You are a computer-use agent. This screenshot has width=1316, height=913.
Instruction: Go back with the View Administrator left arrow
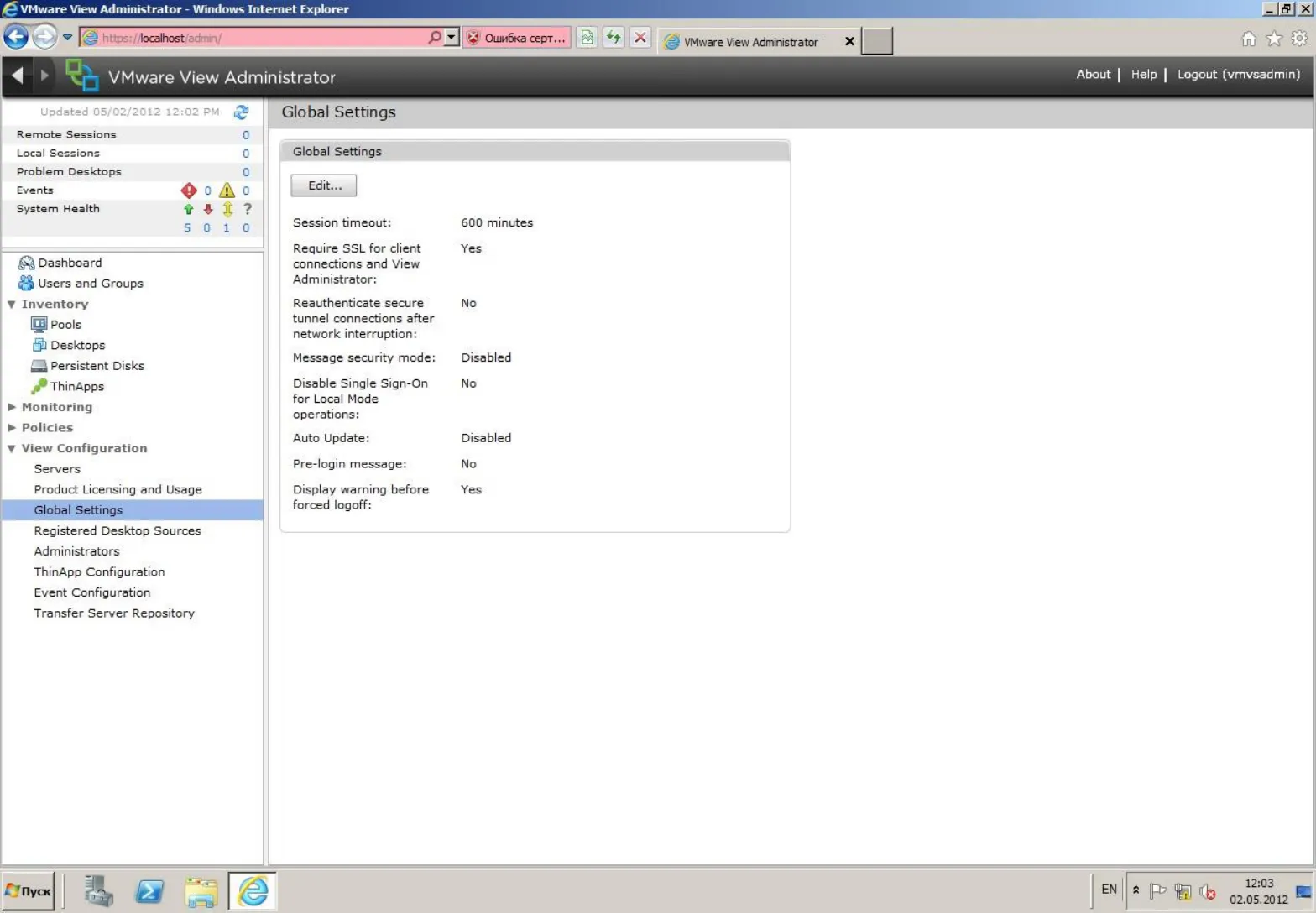[18, 76]
